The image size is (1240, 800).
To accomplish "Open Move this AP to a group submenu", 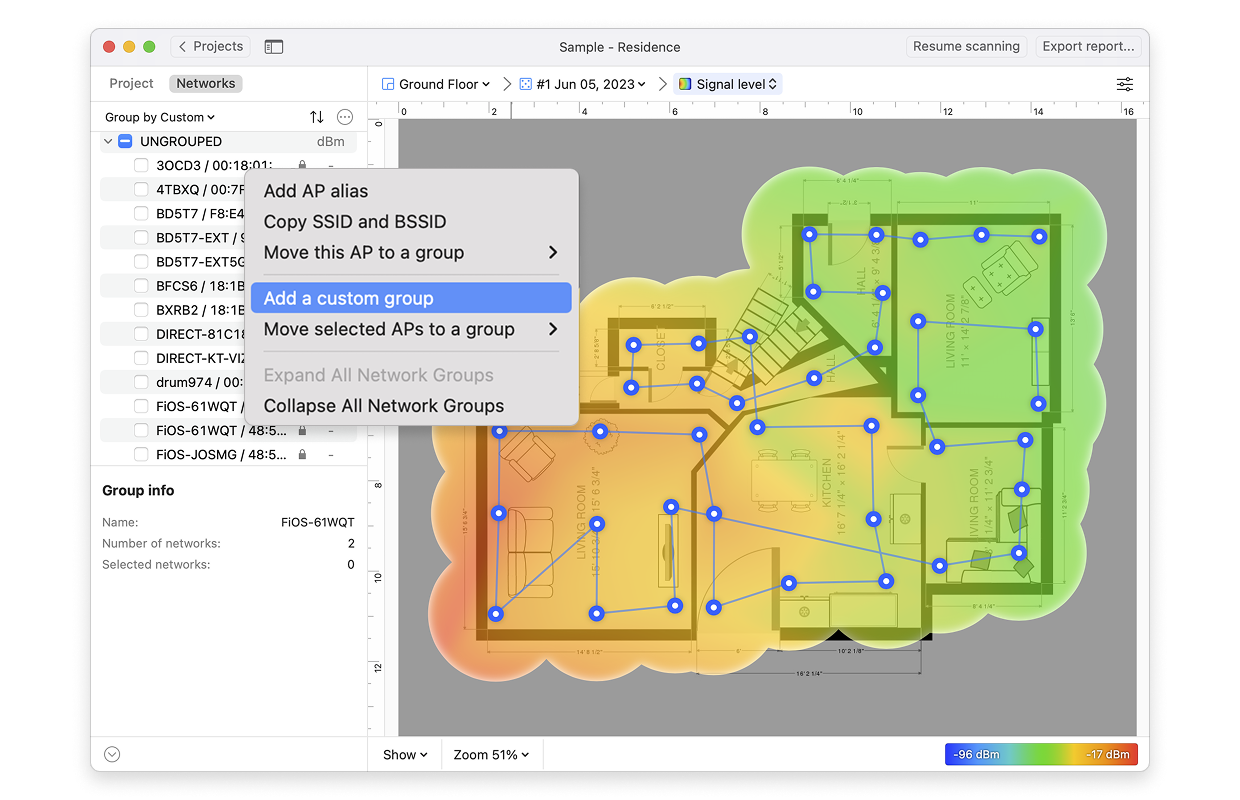I will (x=411, y=252).
